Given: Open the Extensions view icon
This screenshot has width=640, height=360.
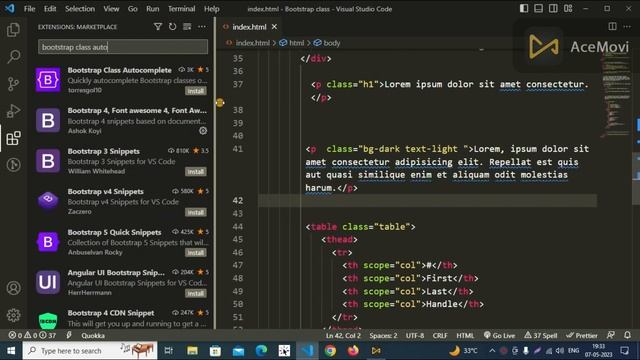Looking at the screenshot, I should [x=13, y=138].
